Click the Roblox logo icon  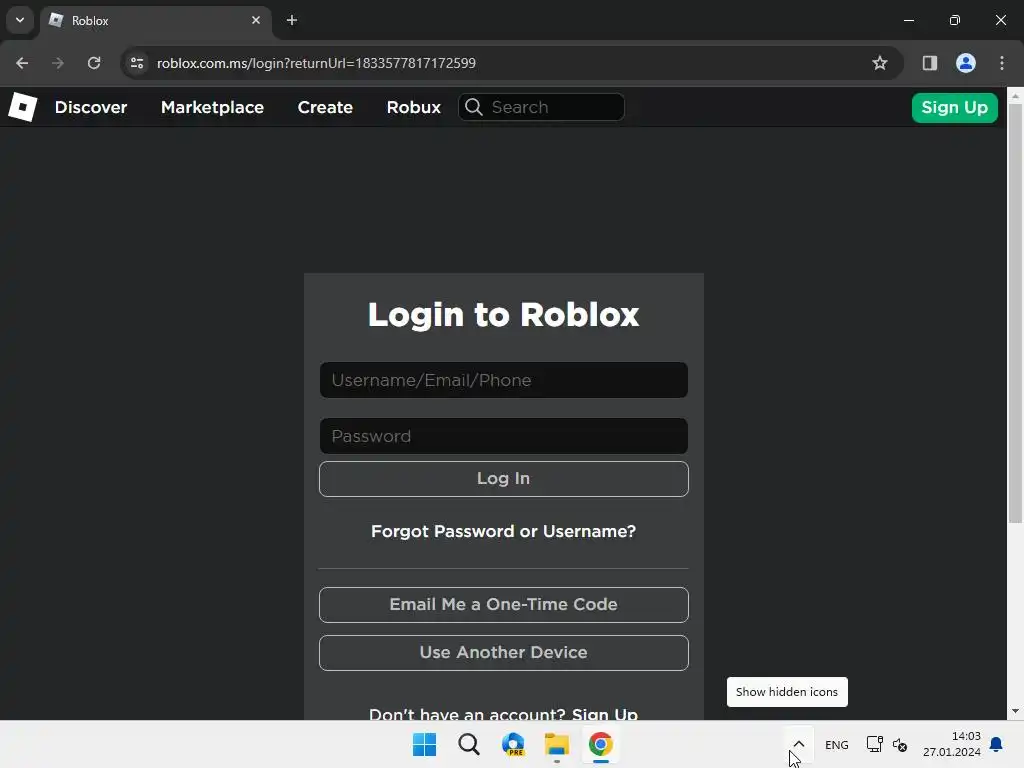23,107
